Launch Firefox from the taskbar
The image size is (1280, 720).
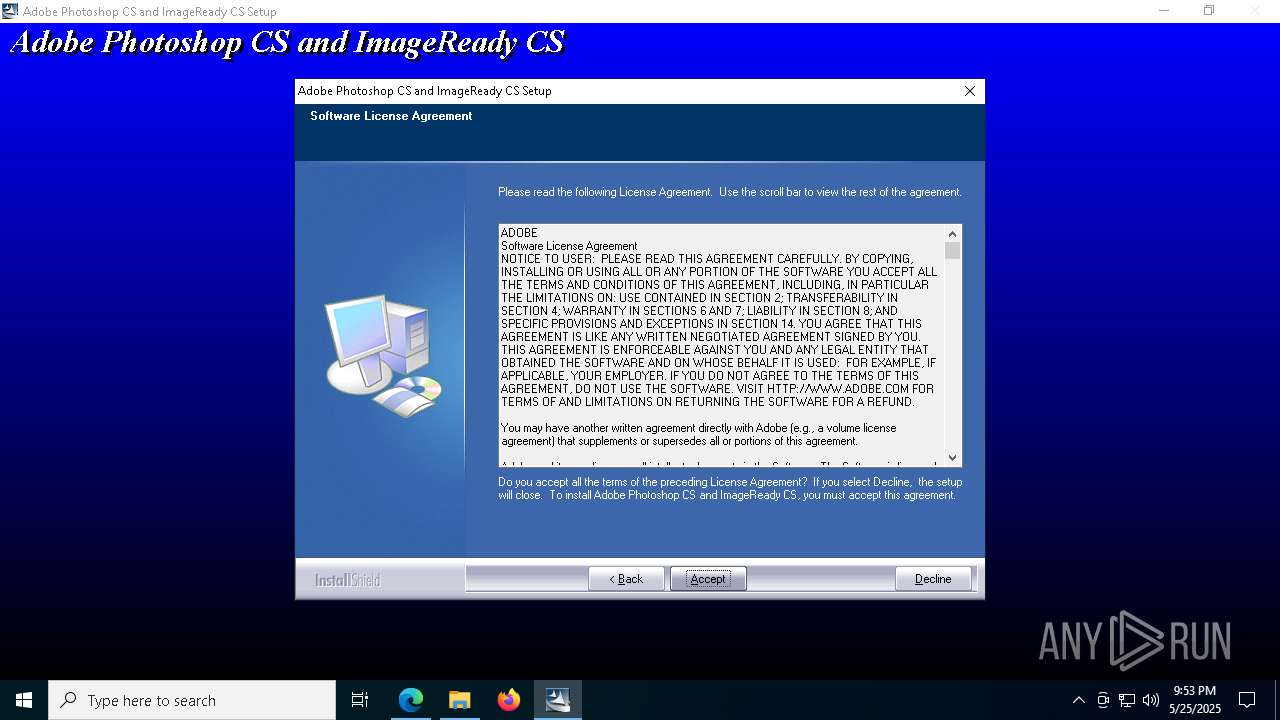[x=509, y=700]
